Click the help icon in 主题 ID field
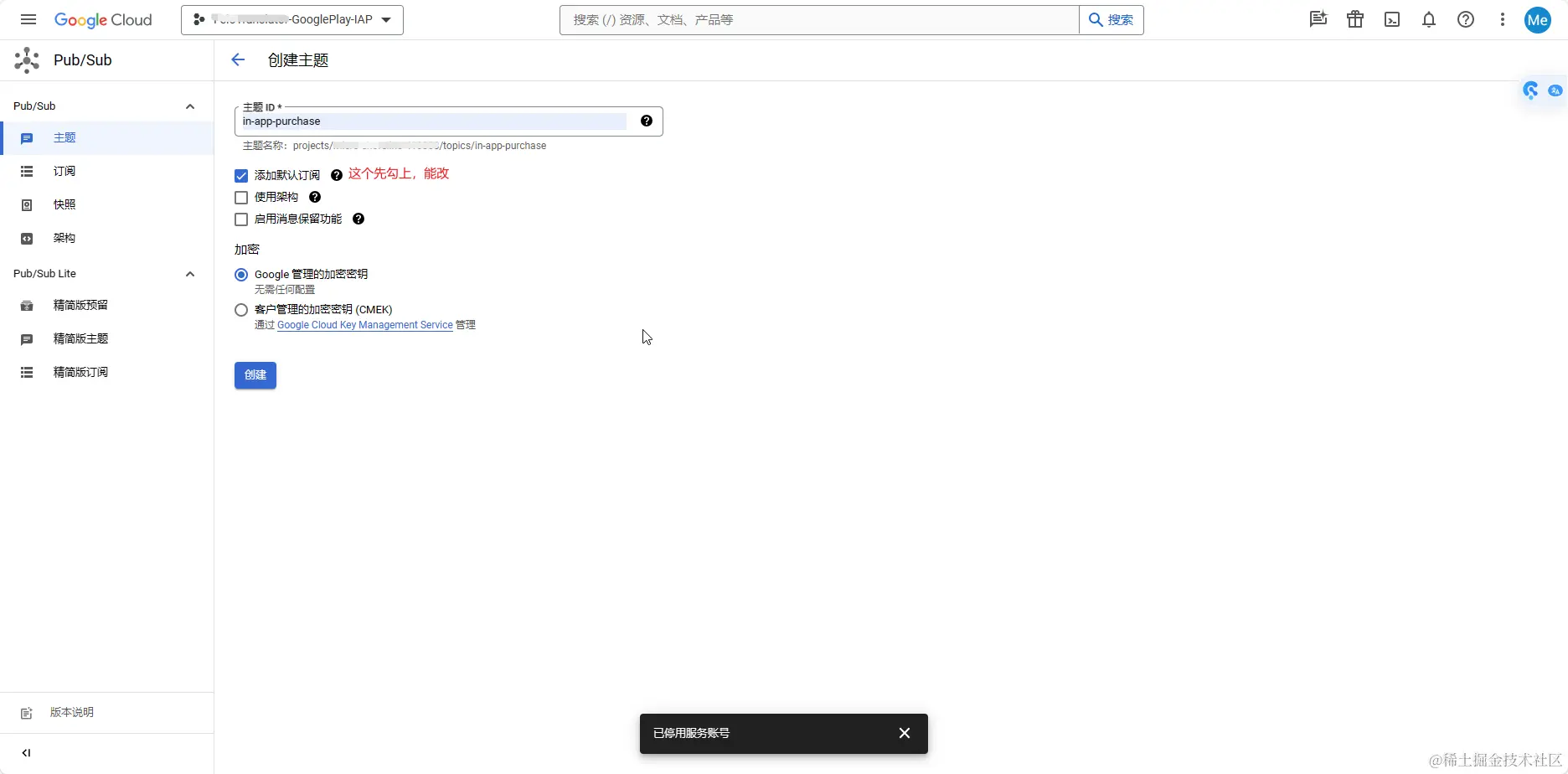 [647, 121]
